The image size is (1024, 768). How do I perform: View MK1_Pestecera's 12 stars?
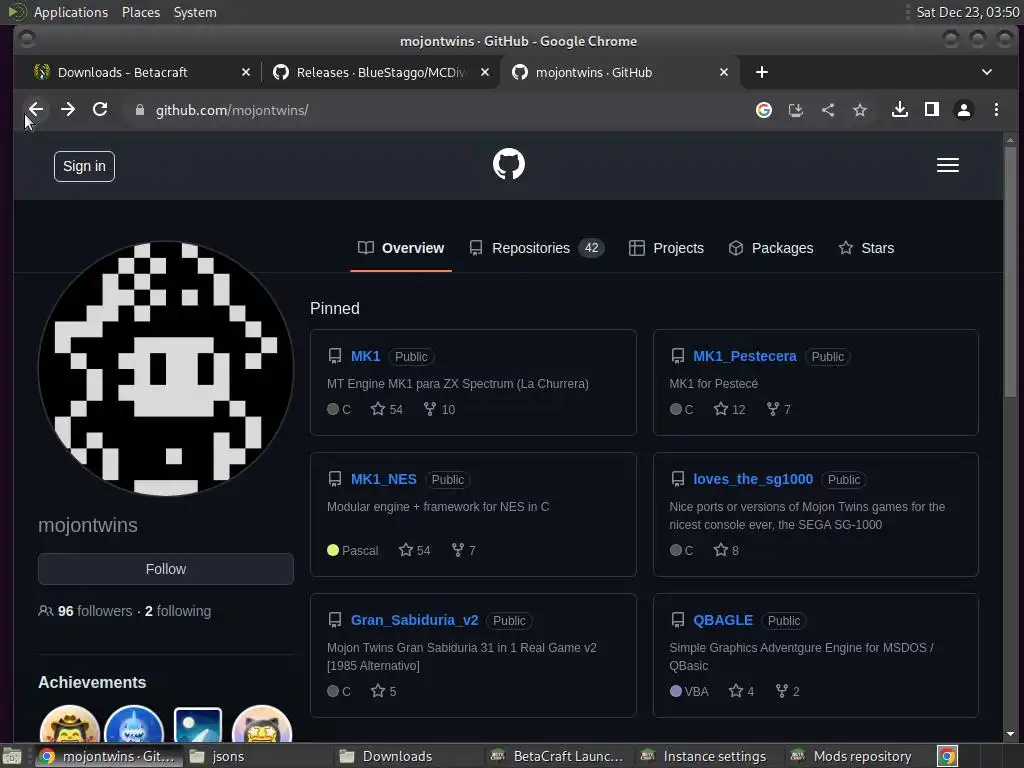pyautogui.click(x=729, y=409)
